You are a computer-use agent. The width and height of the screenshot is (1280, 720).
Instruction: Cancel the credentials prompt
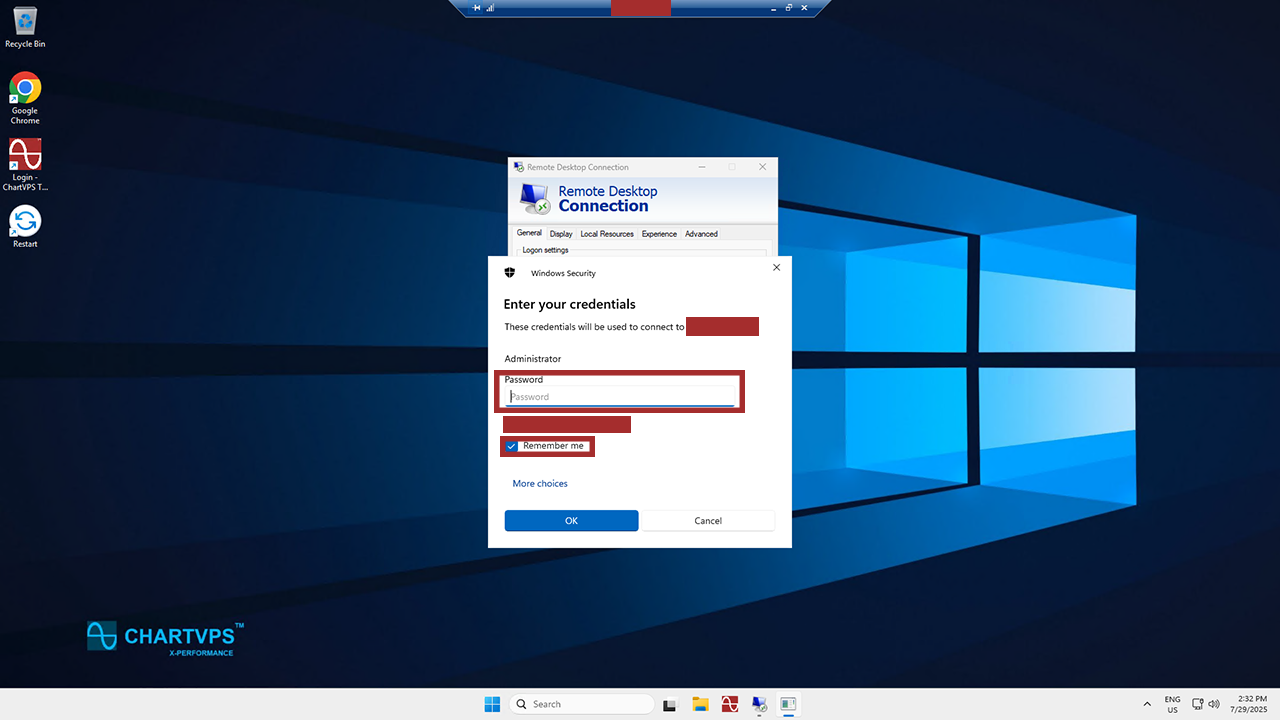(x=708, y=521)
